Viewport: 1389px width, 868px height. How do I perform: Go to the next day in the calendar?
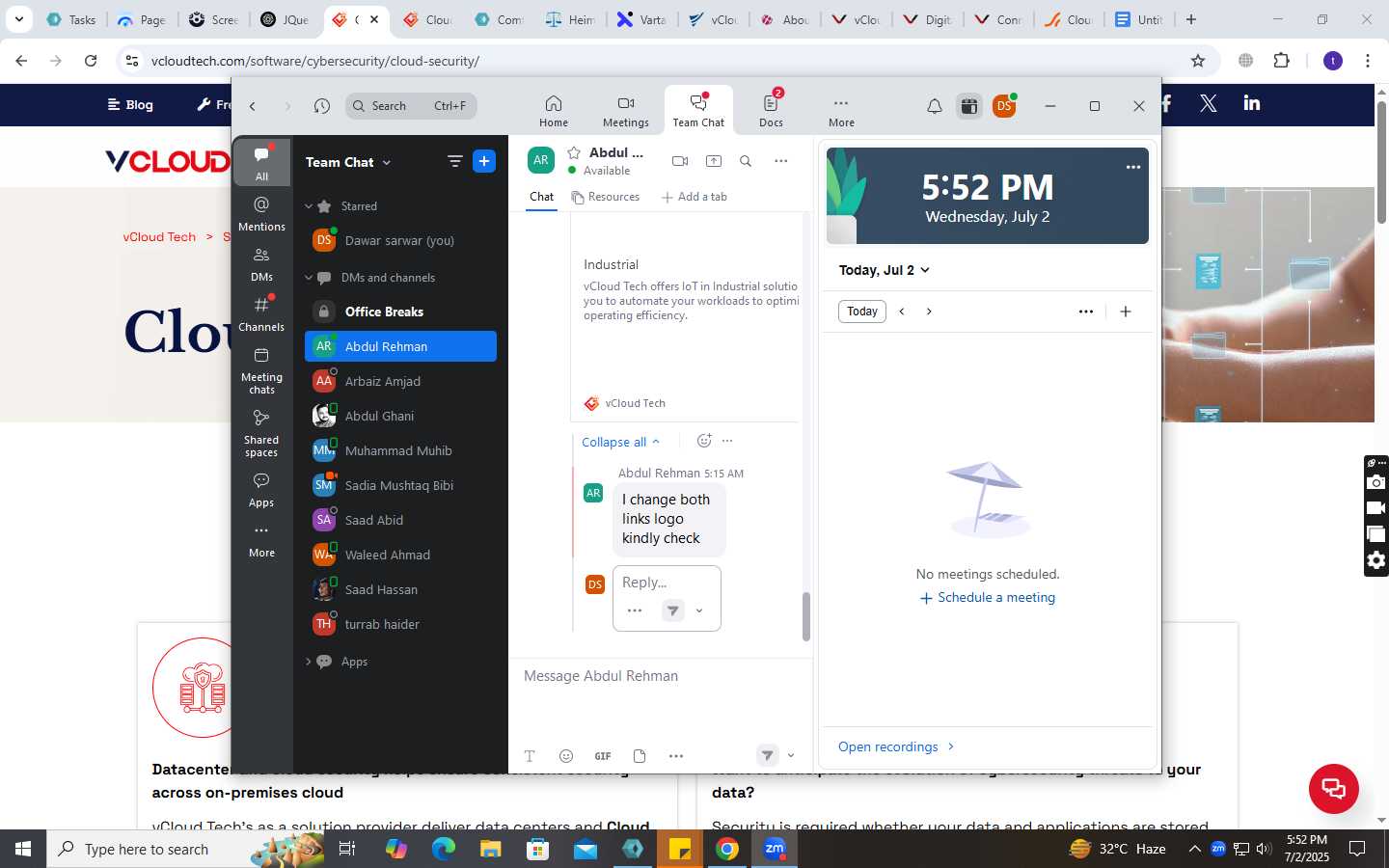(x=929, y=312)
